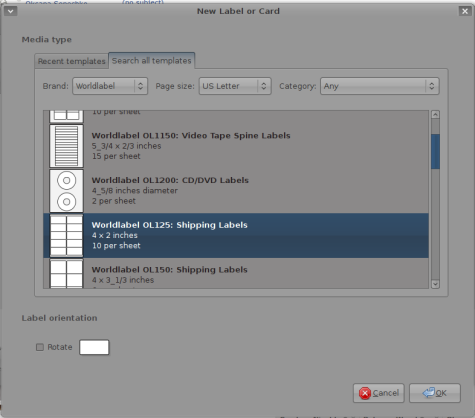Image resolution: width=475 pixels, height=418 pixels.
Task: Close the New Label or Card window
Action: click(465, 11)
